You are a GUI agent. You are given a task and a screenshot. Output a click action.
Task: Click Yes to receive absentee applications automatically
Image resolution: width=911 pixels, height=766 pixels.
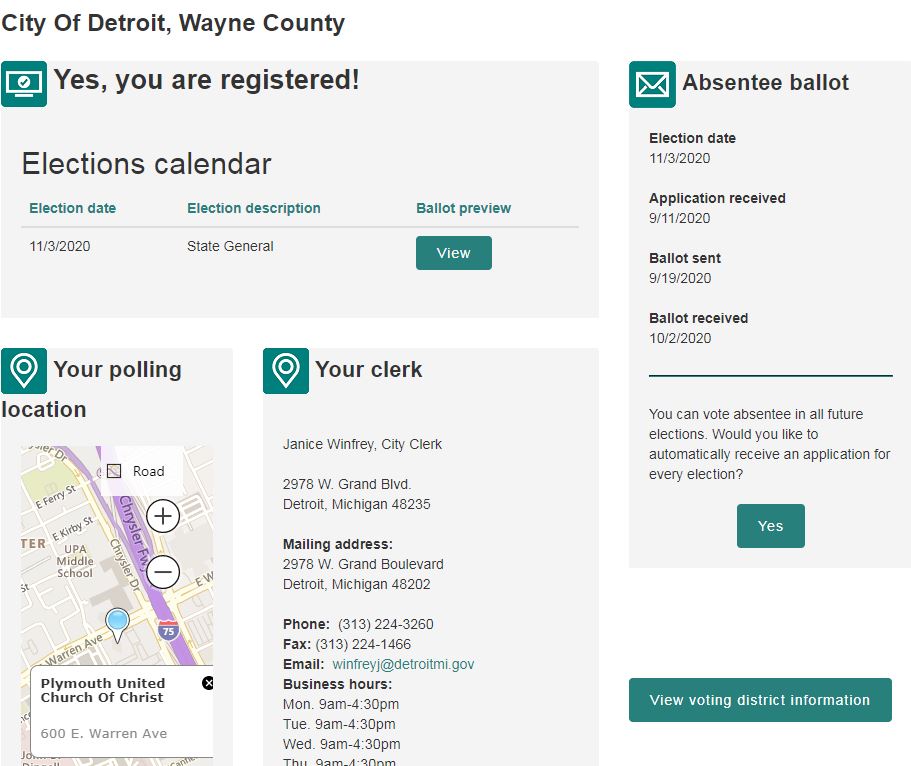[770, 526]
